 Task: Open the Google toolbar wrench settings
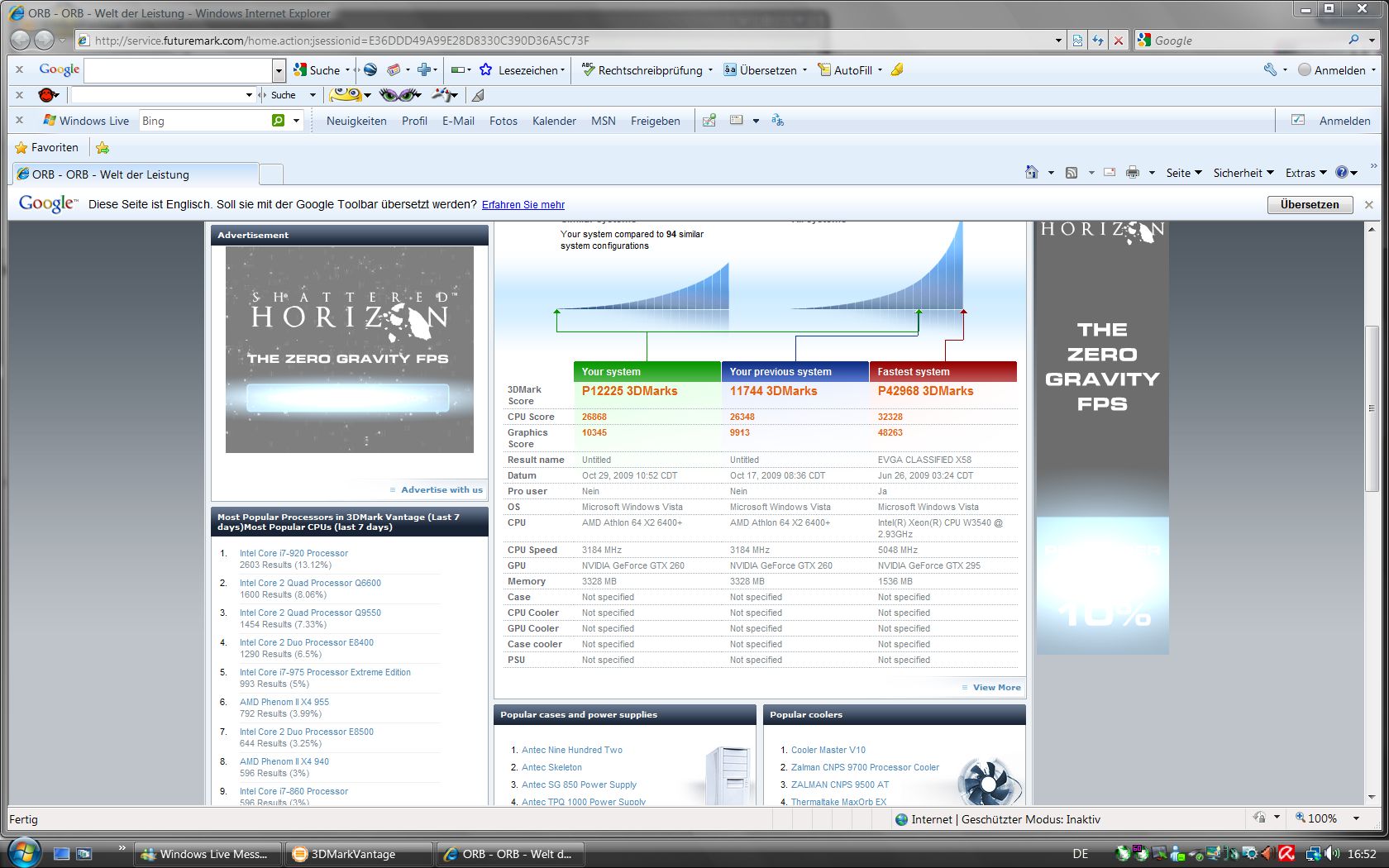1270,70
